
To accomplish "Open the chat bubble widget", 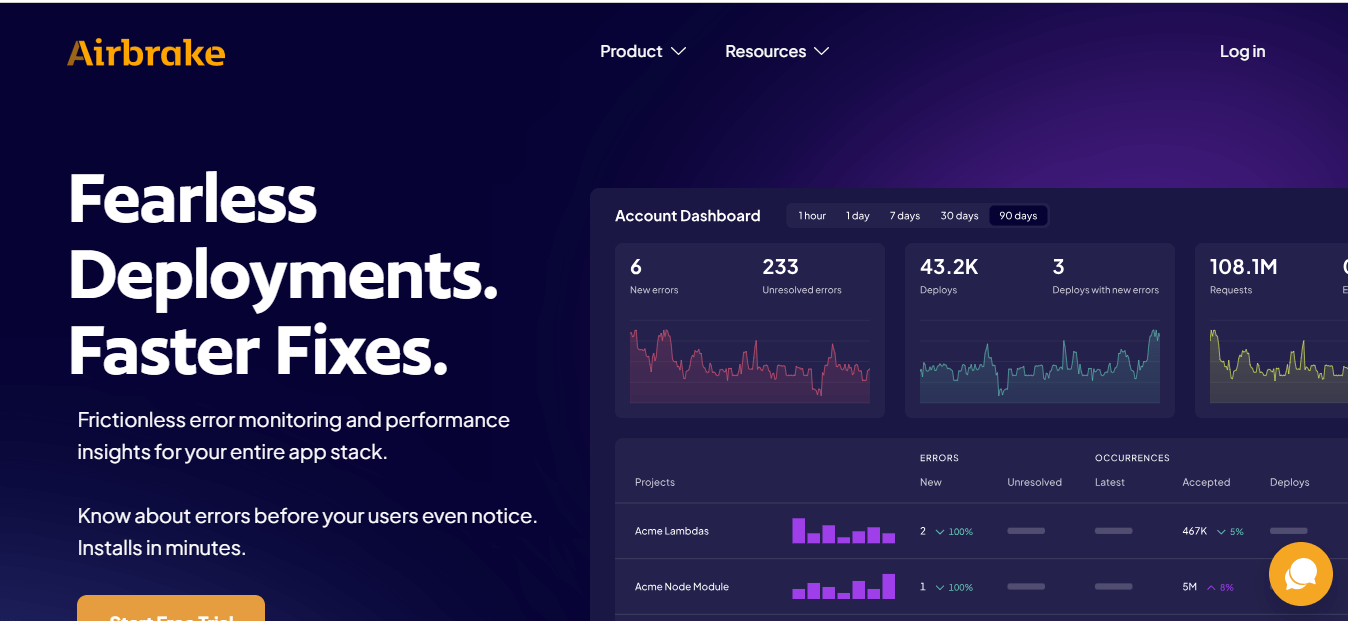I will (x=1300, y=574).
